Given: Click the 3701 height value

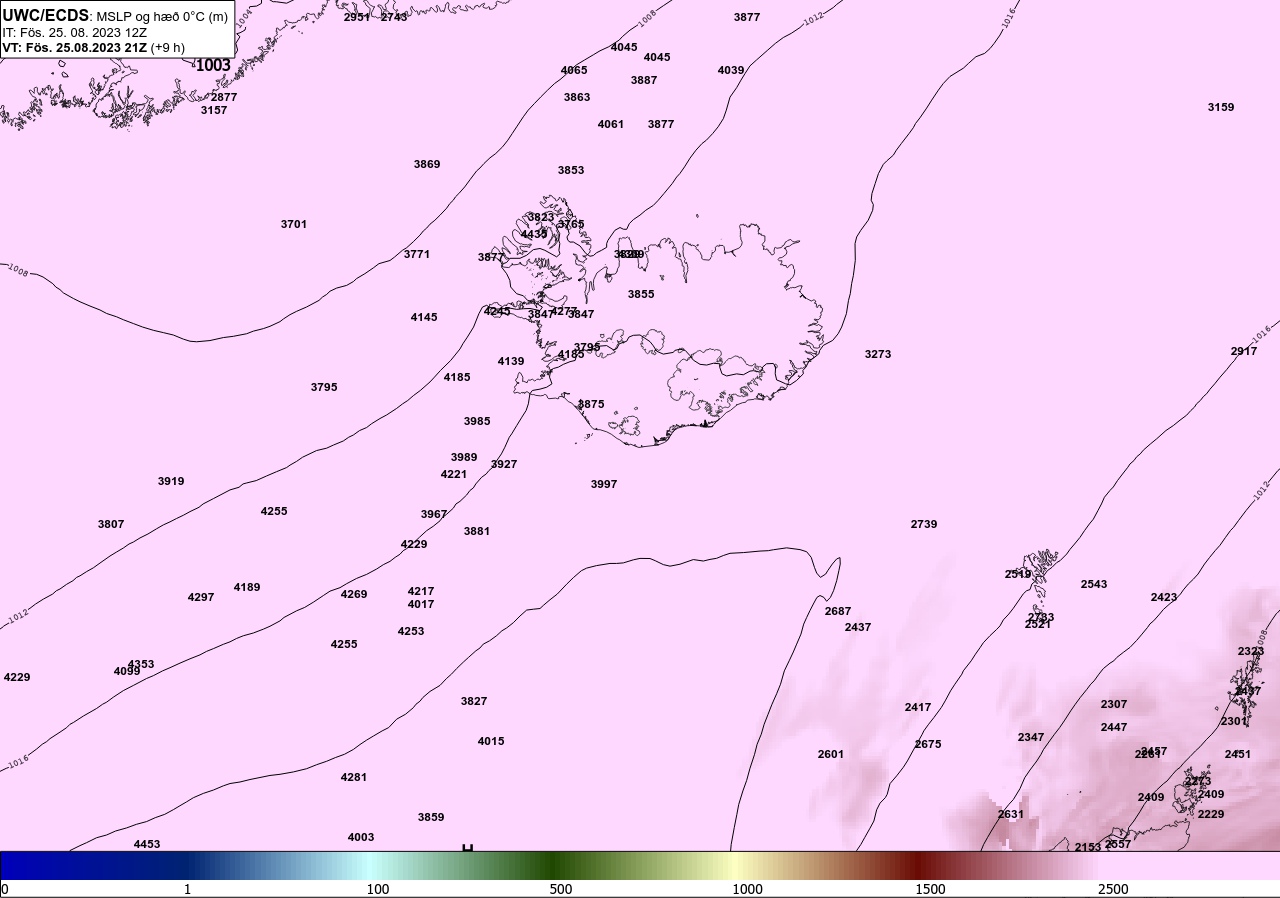Looking at the screenshot, I should point(294,224).
